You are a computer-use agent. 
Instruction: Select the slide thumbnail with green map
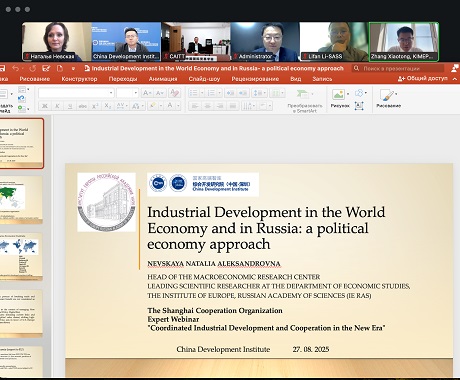point(21,200)
